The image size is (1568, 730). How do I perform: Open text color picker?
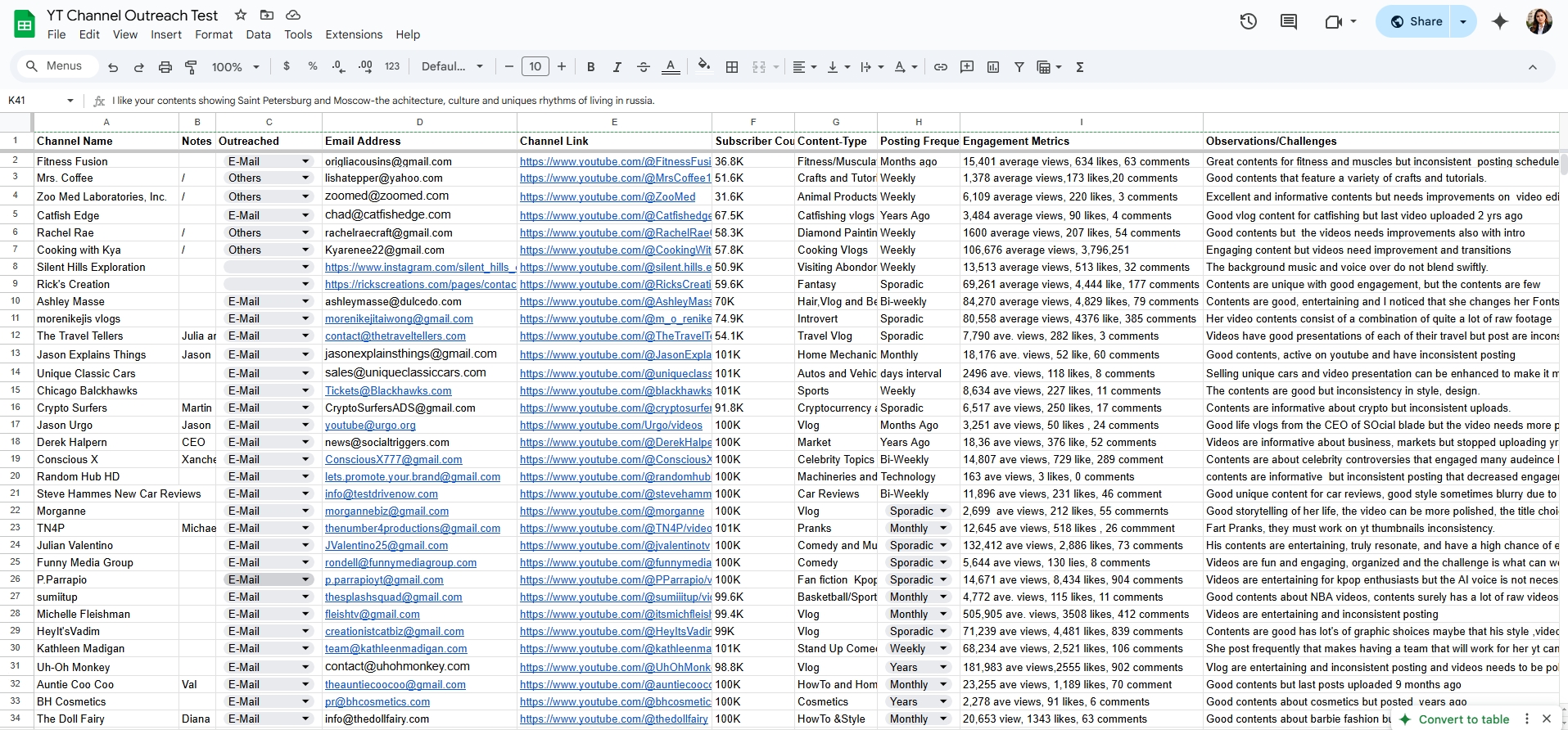coord(671,67)
